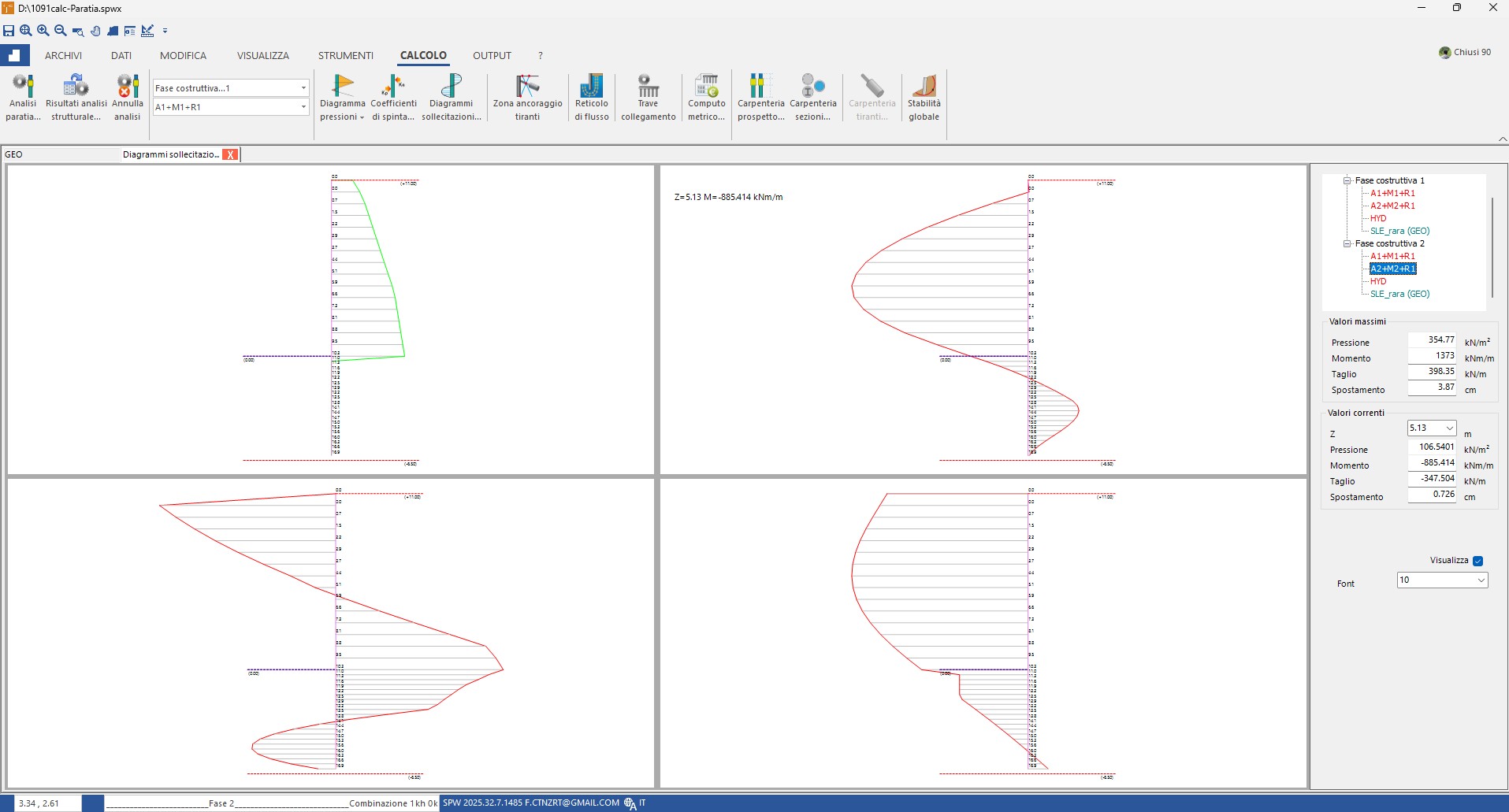Click the coordinates readout 3.34, 2.61
The image size is (1509, 812).
pos(39,803)
